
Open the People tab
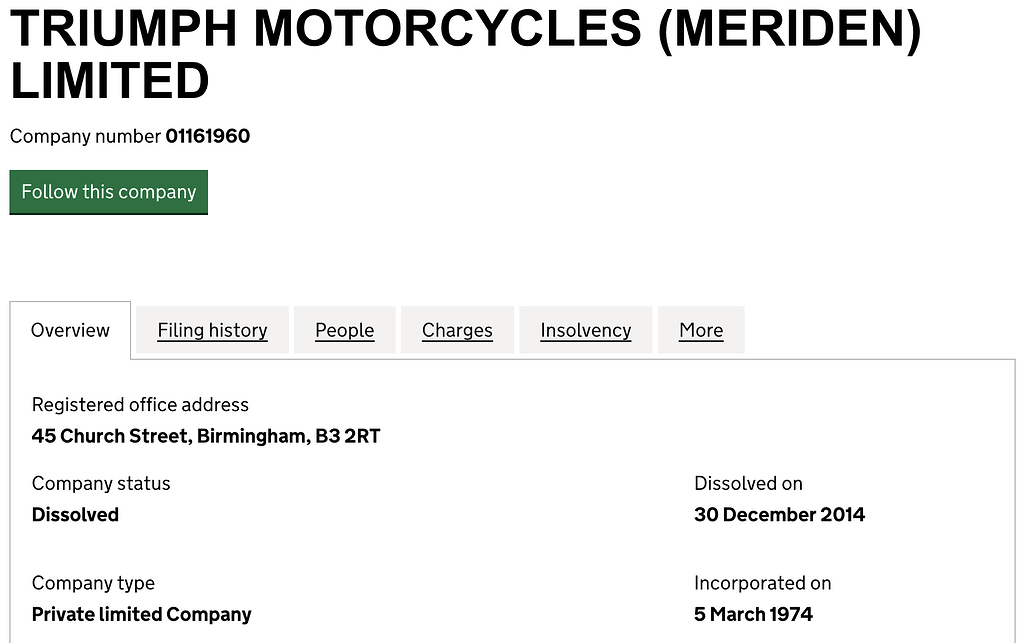pyautogui.click(x=344, y=330)
